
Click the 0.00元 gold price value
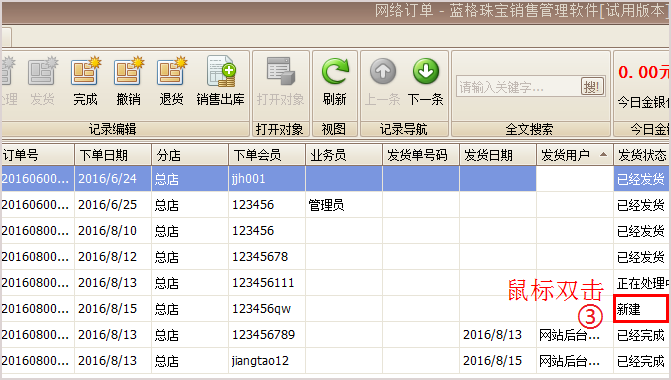(x=643, y=72)
